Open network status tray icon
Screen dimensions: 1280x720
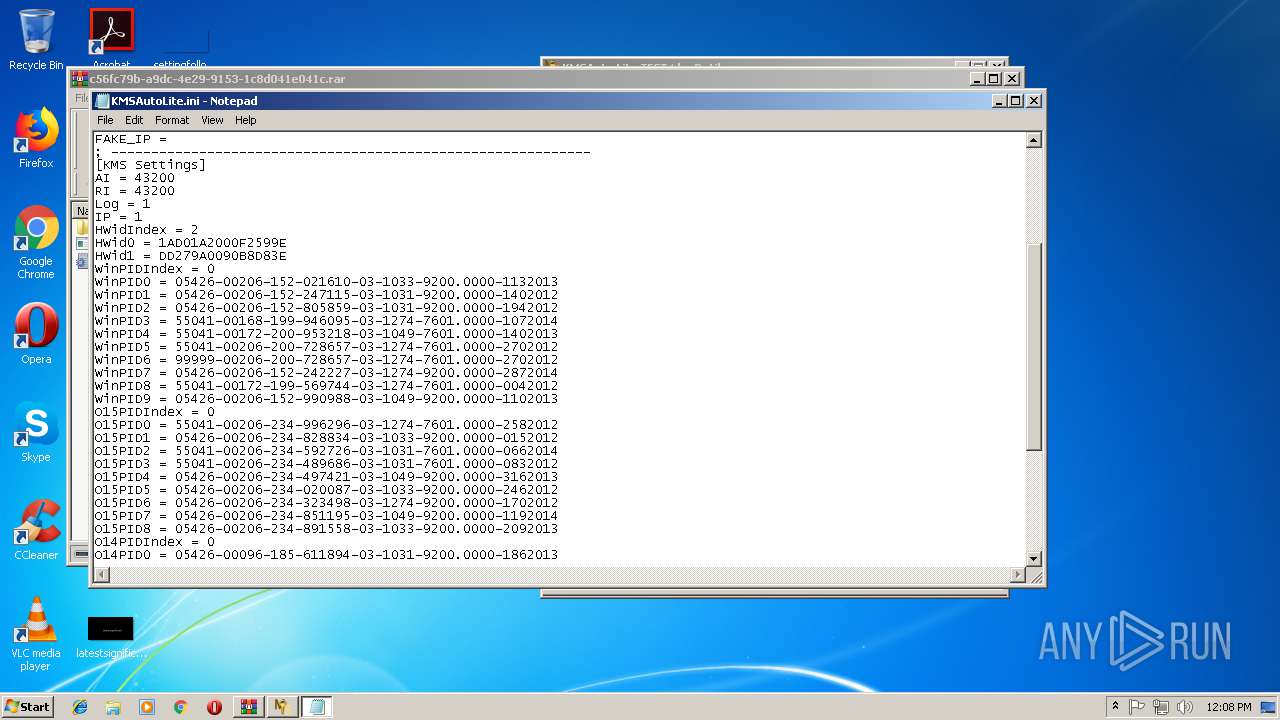tap(1161, 707)
